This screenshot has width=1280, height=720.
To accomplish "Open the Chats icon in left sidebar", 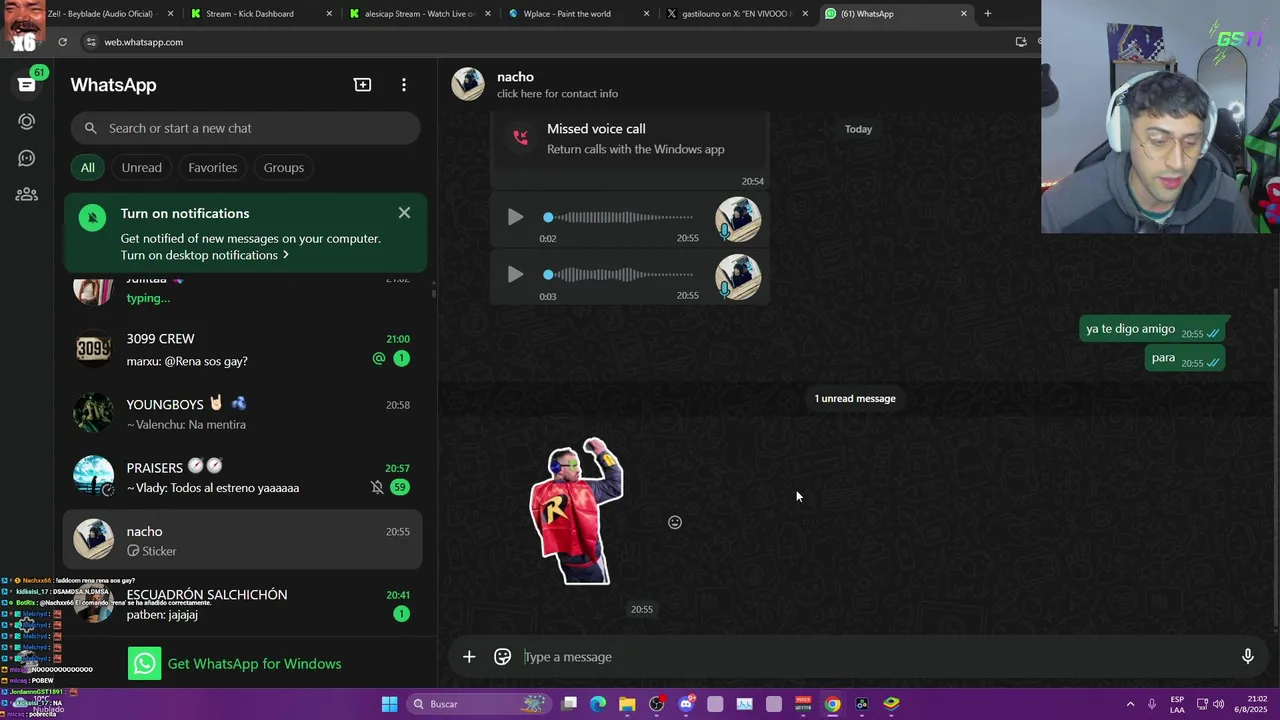I will (26, 85).
